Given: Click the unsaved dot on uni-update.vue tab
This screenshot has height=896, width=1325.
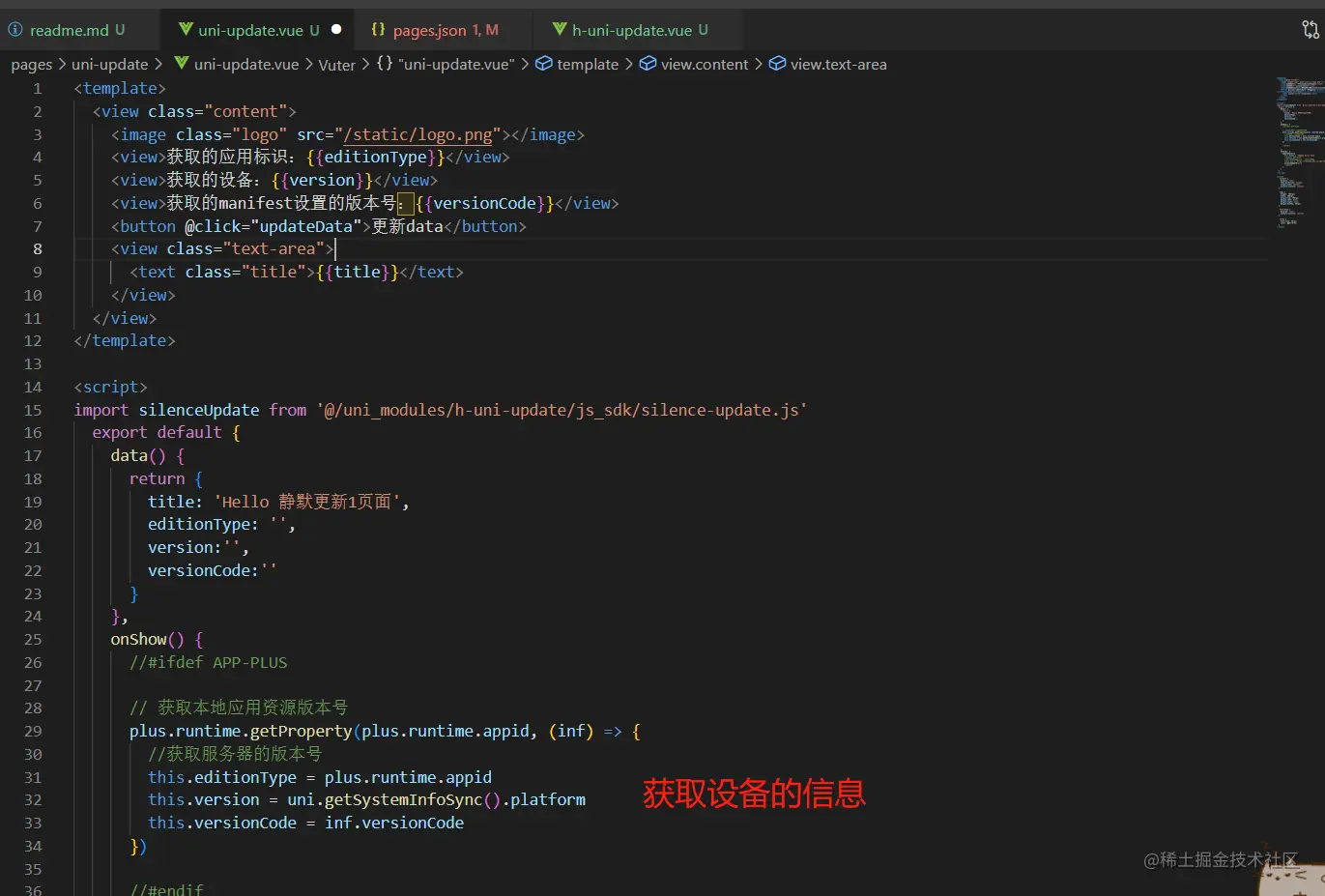Looking at the screenshot, I should coord(336,29).
